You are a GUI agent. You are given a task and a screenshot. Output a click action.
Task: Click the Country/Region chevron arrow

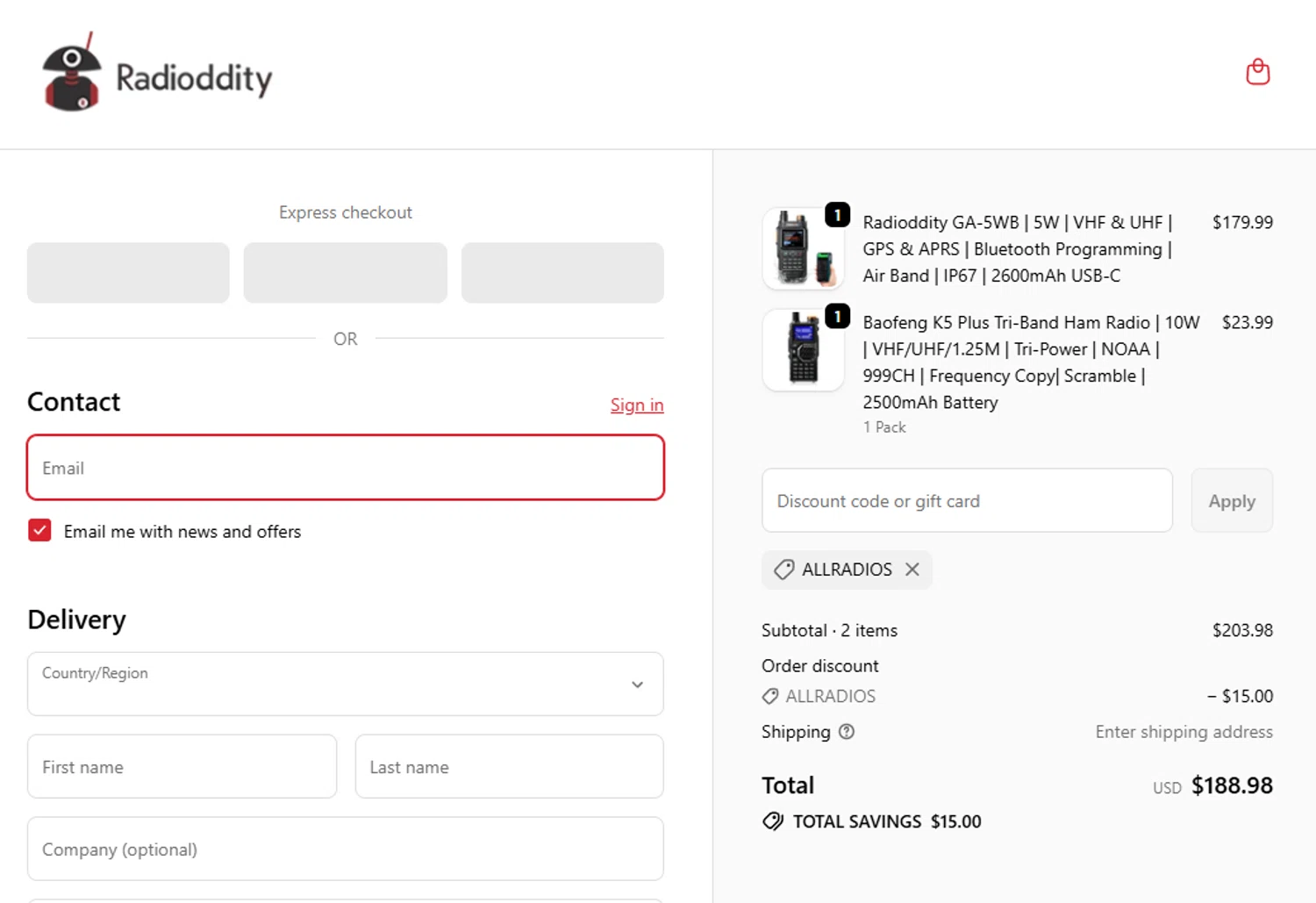(x=638, y=684)
